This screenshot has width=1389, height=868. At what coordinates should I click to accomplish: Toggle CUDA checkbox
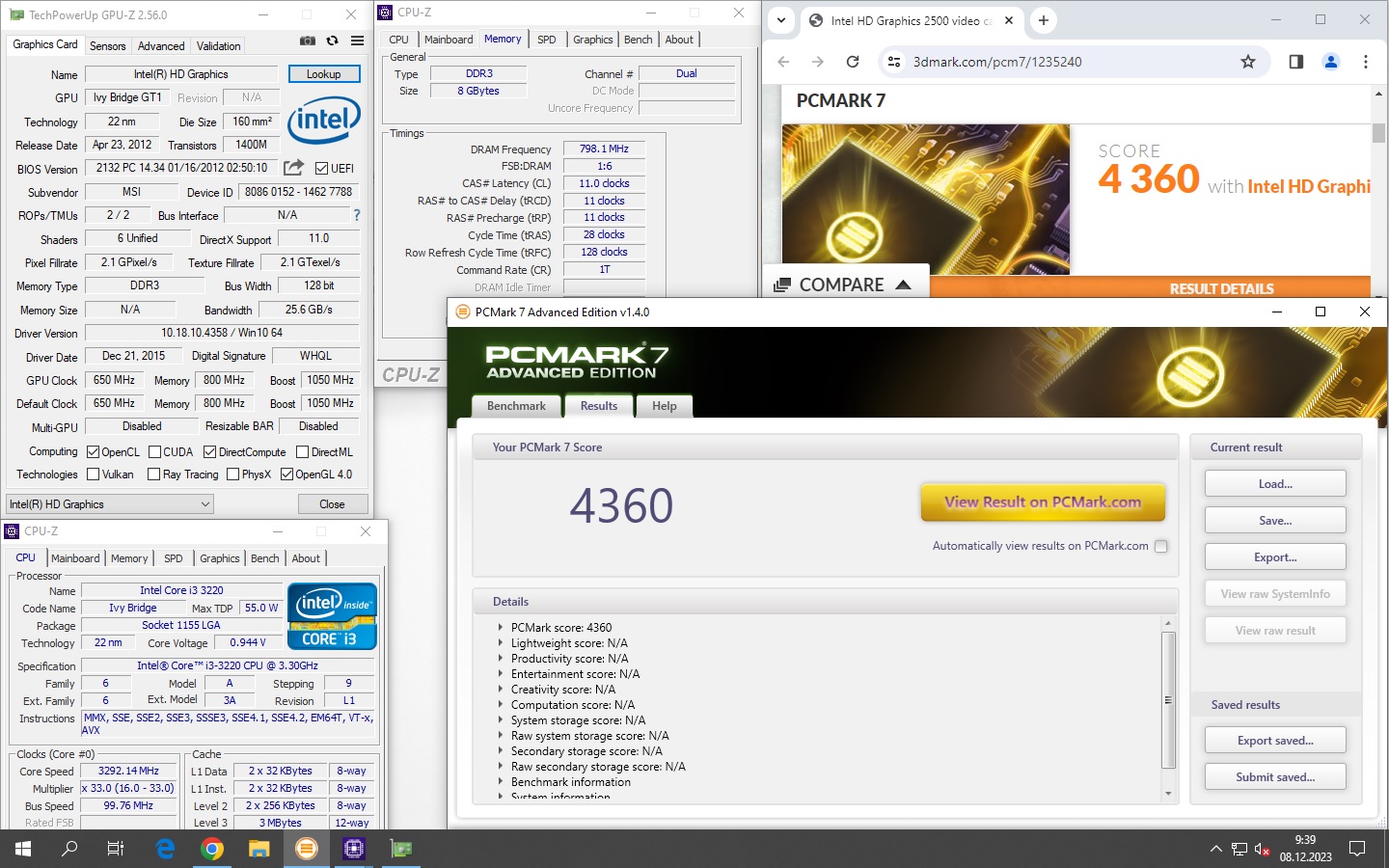pyautogui.click(x=154, y=451)
